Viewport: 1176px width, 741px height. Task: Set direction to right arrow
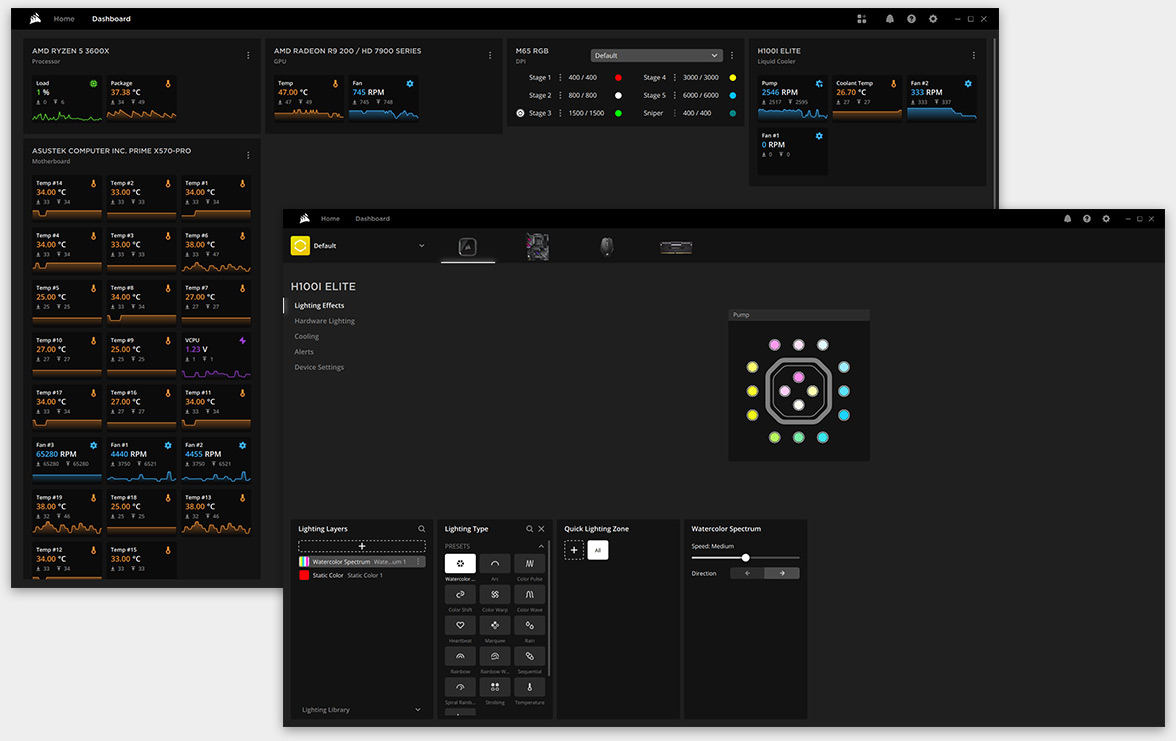(x=782, y=573)
